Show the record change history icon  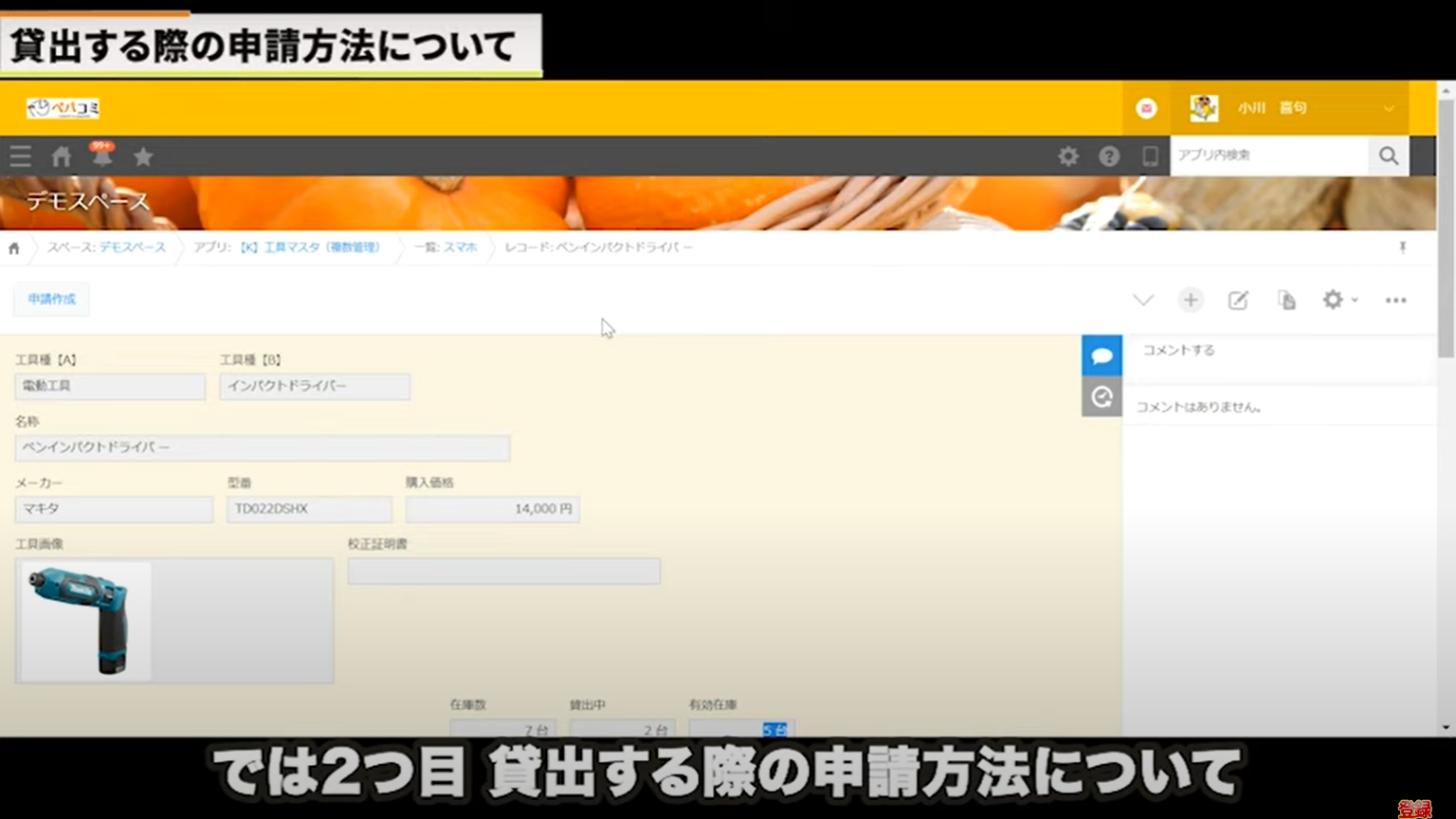pos(1101,397)
